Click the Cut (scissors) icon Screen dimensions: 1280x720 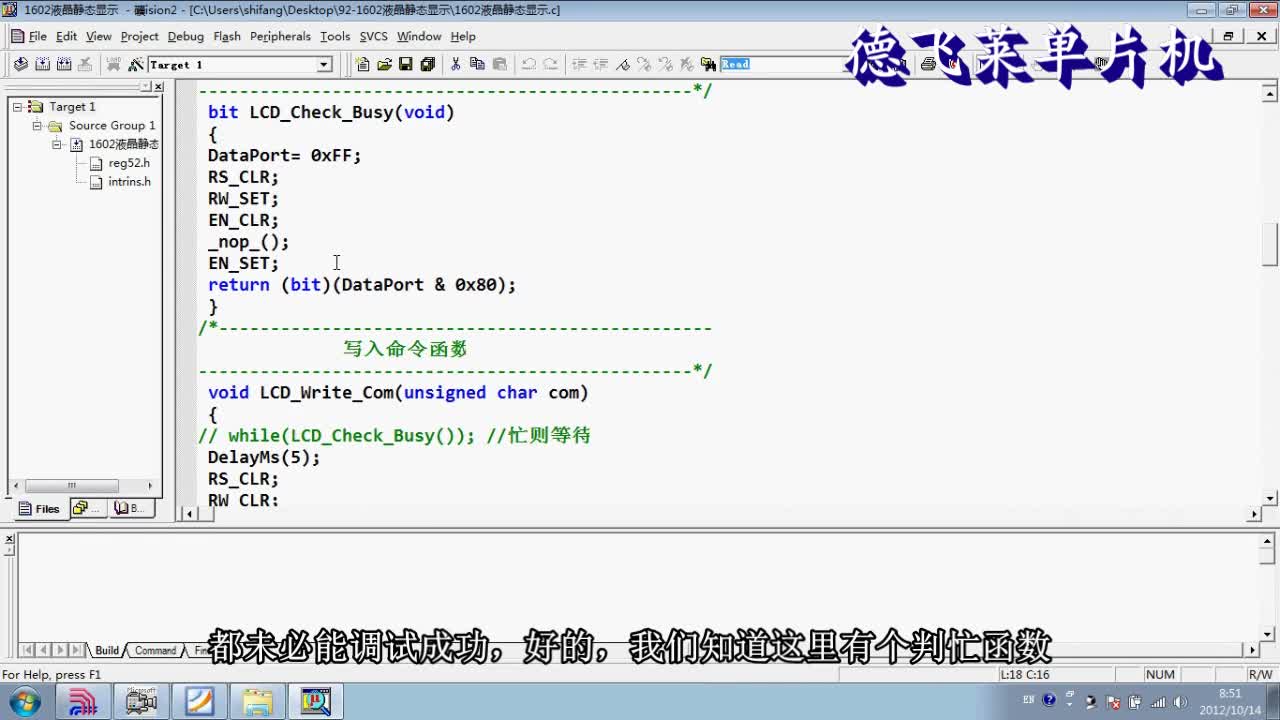coord(455,64)
